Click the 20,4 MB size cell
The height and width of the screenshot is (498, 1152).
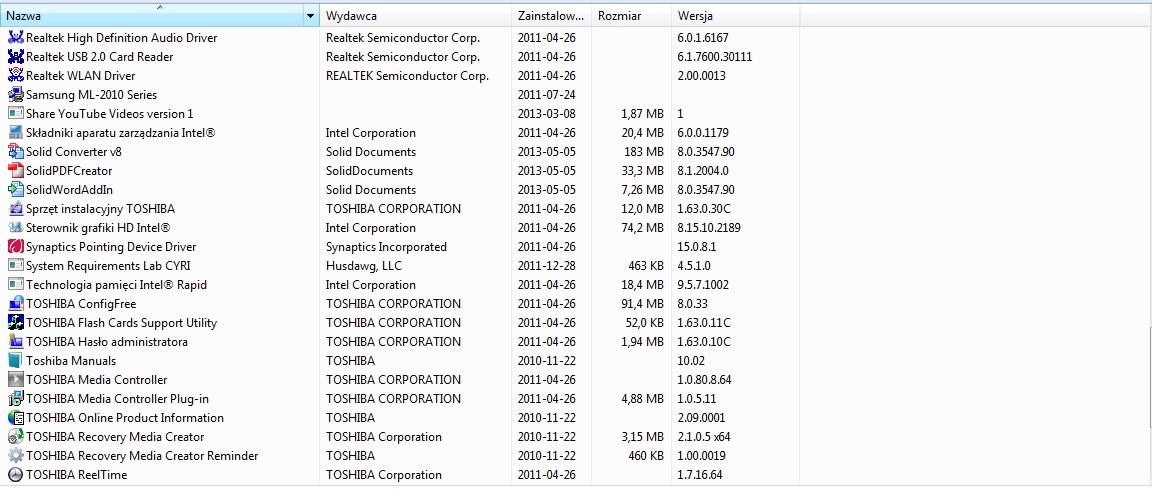pyautogui.click(x=642, y=133)
